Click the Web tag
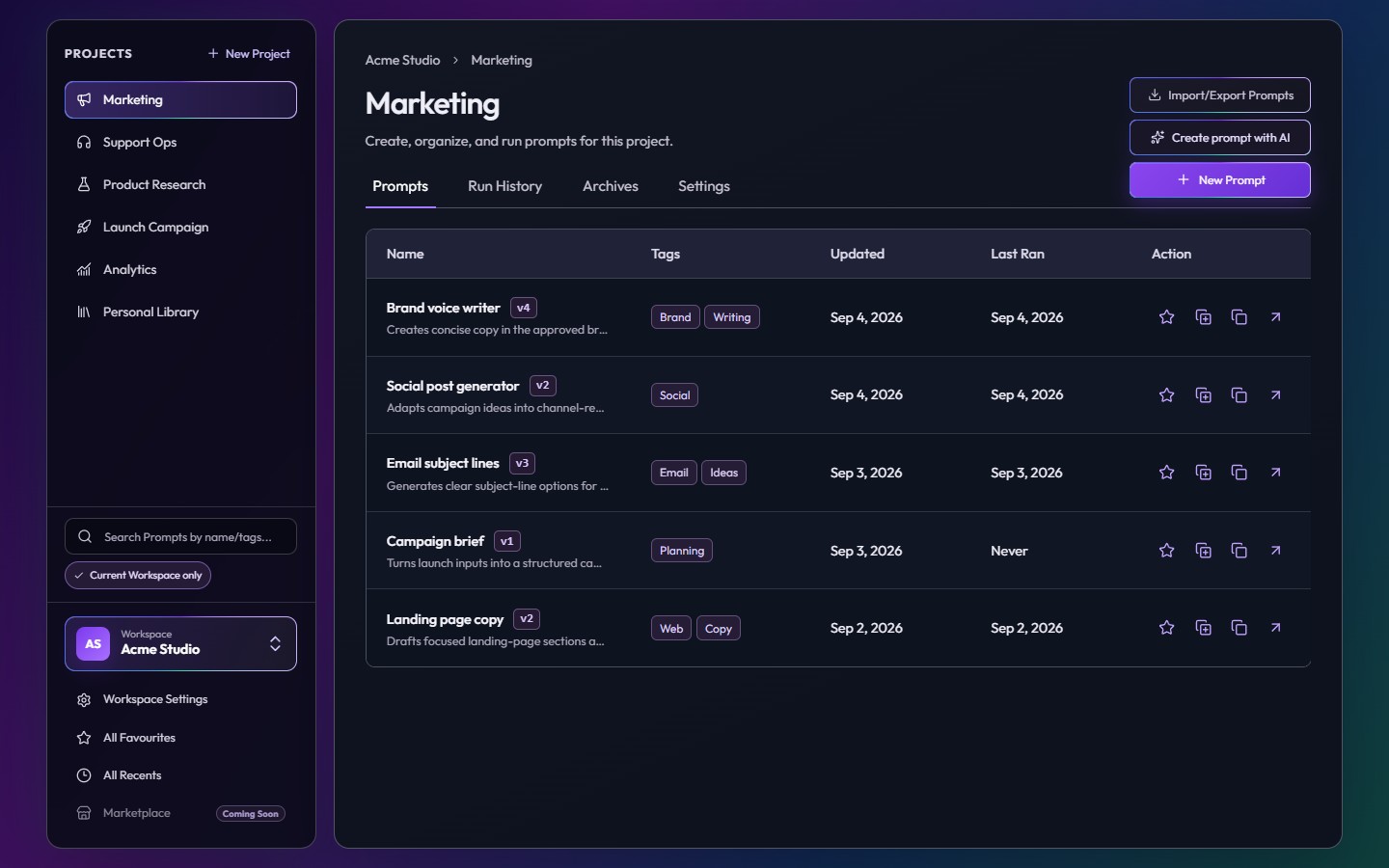 [671, 629]
